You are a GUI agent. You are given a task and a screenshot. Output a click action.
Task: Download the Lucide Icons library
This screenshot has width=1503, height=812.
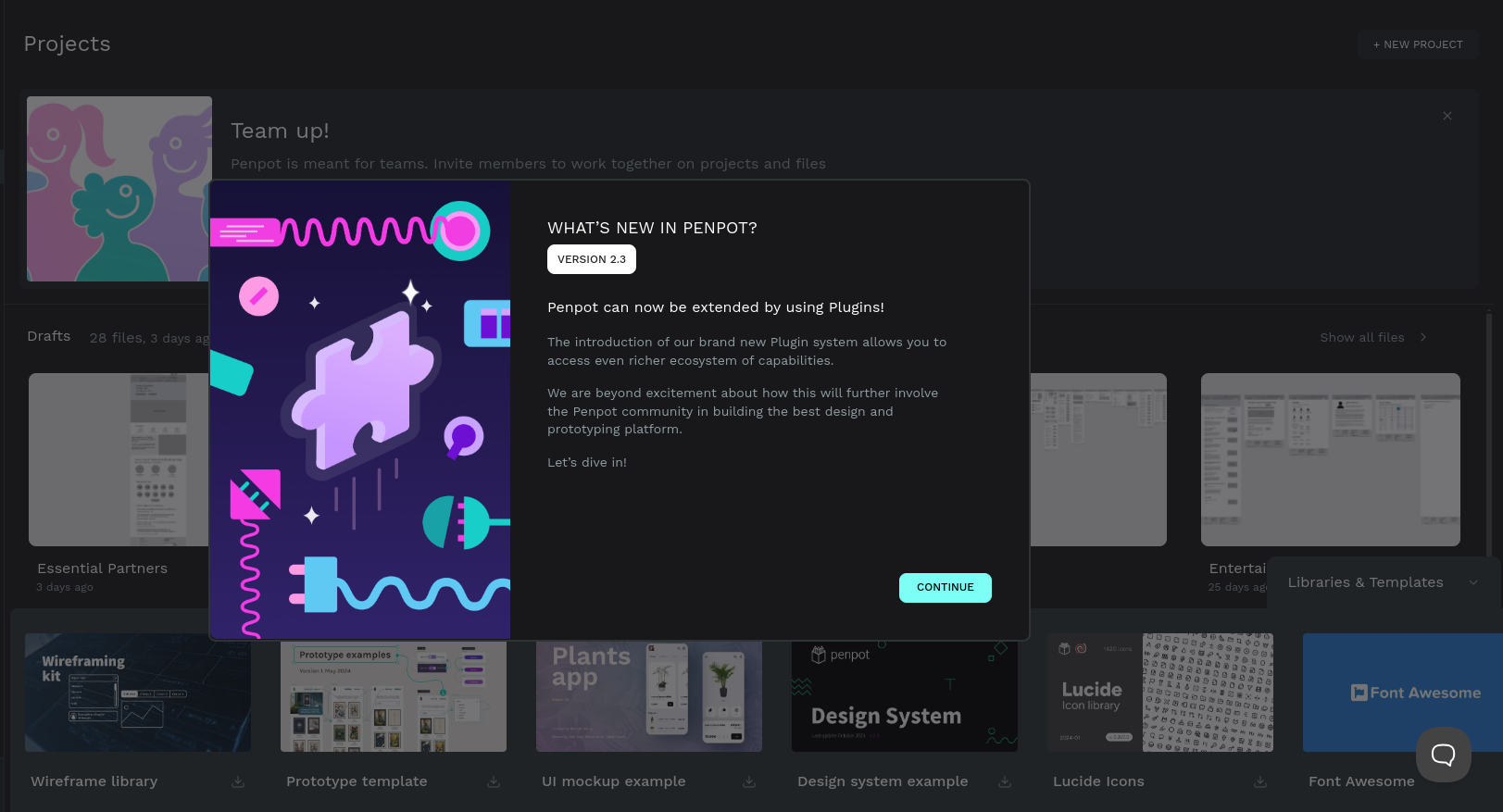tap(1260, 781)
